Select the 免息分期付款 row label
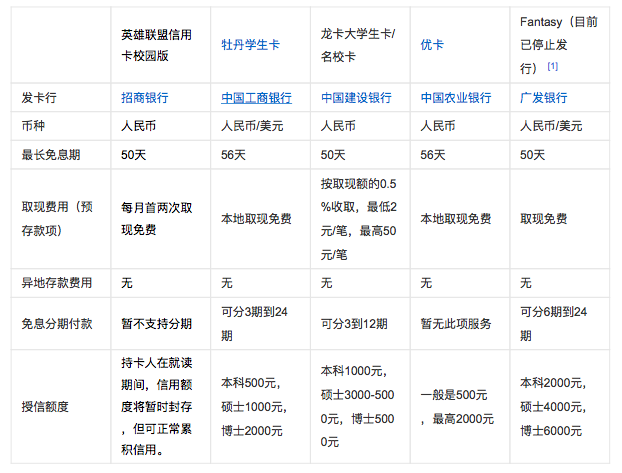The image size is (622, 473). point(57,324)
